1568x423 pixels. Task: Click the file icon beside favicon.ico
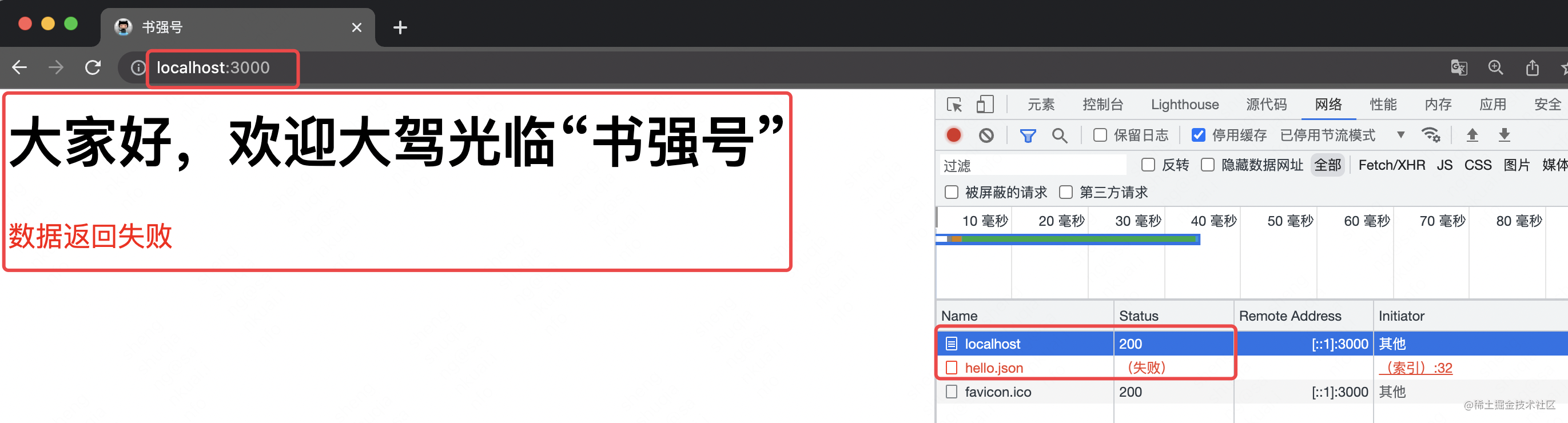tap(952, 392)
